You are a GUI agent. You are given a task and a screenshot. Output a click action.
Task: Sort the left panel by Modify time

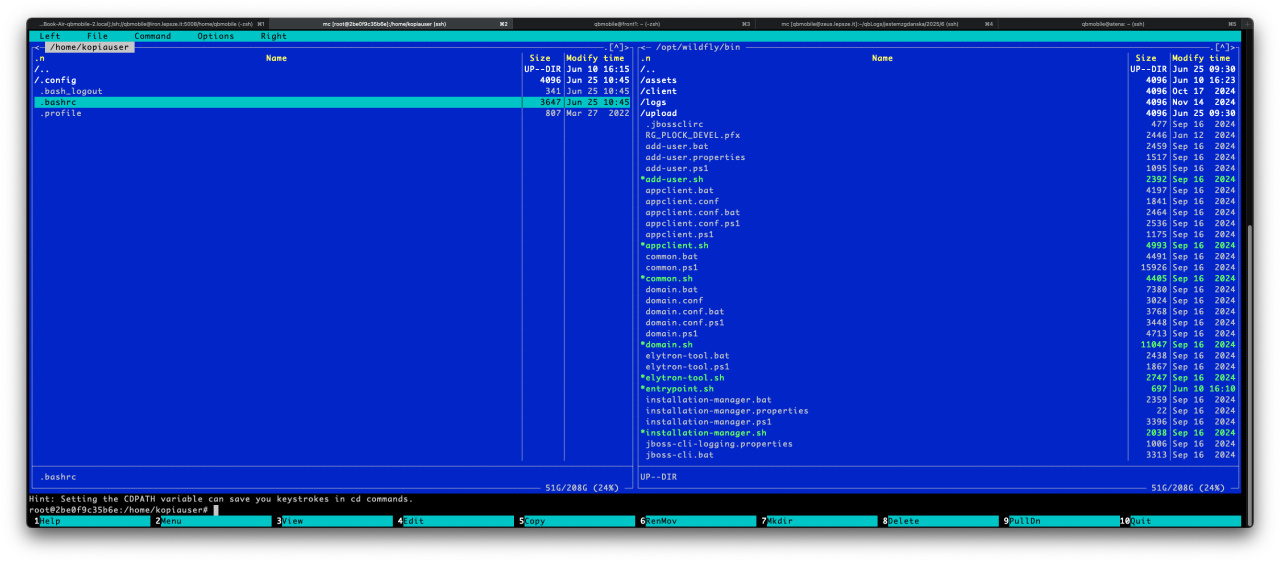(x=595, y=58)
